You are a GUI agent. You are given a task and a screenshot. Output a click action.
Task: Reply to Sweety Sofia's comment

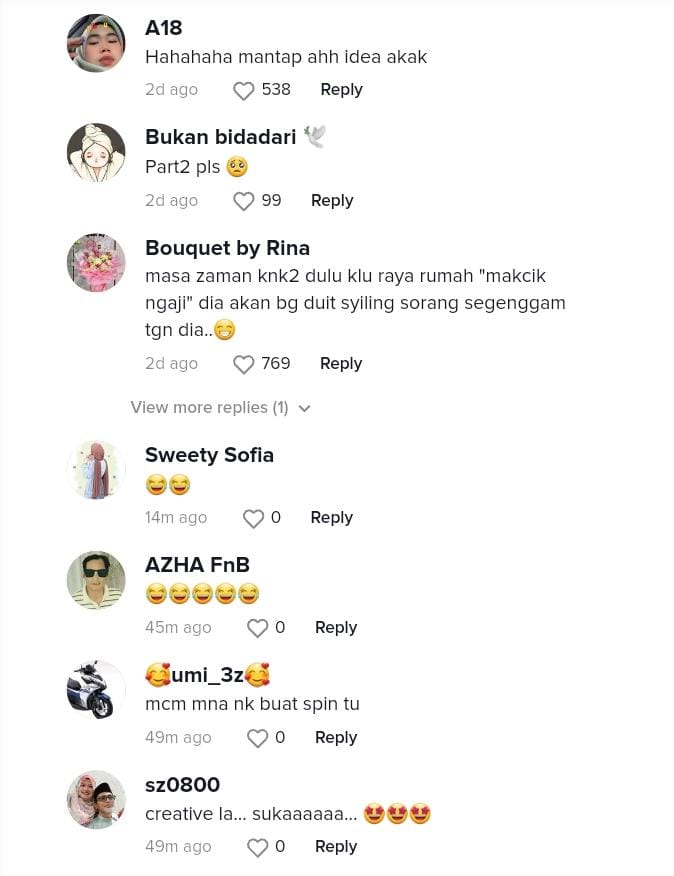click(331, 518)
